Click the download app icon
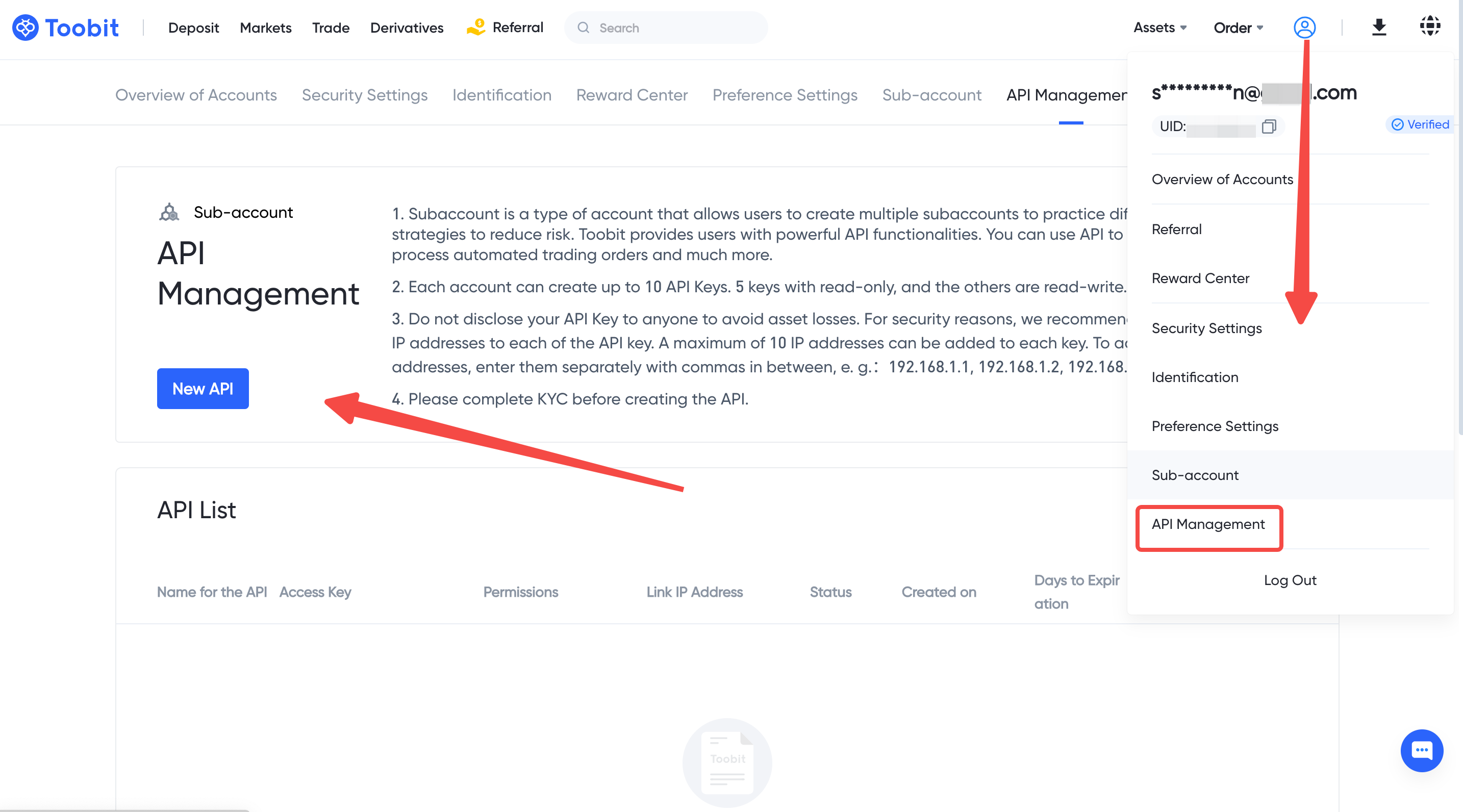 coord(1379,27)
